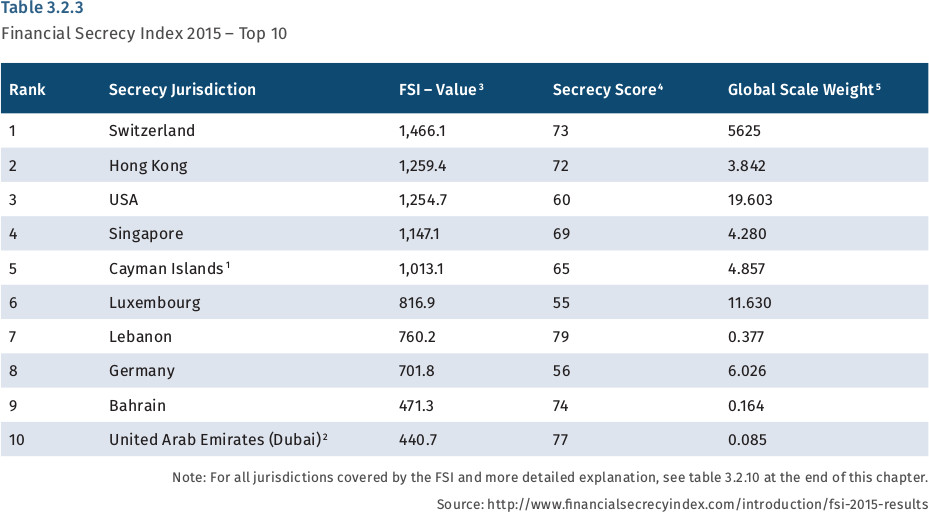Image resolution: width=929 pixels, height=512 pixels.
Task: Click the Germany jurisdiction cell
Action: (142, 371)
